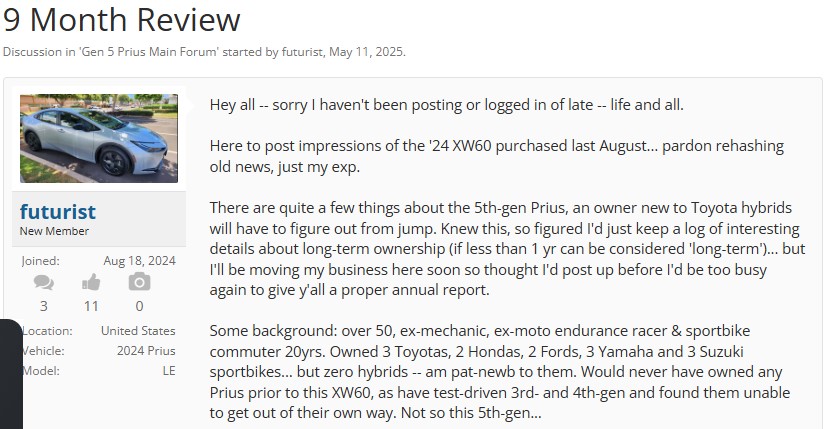Click the futurist avatar car photo
This screenshot has width=838, height=429.
(x=99, y=138)
